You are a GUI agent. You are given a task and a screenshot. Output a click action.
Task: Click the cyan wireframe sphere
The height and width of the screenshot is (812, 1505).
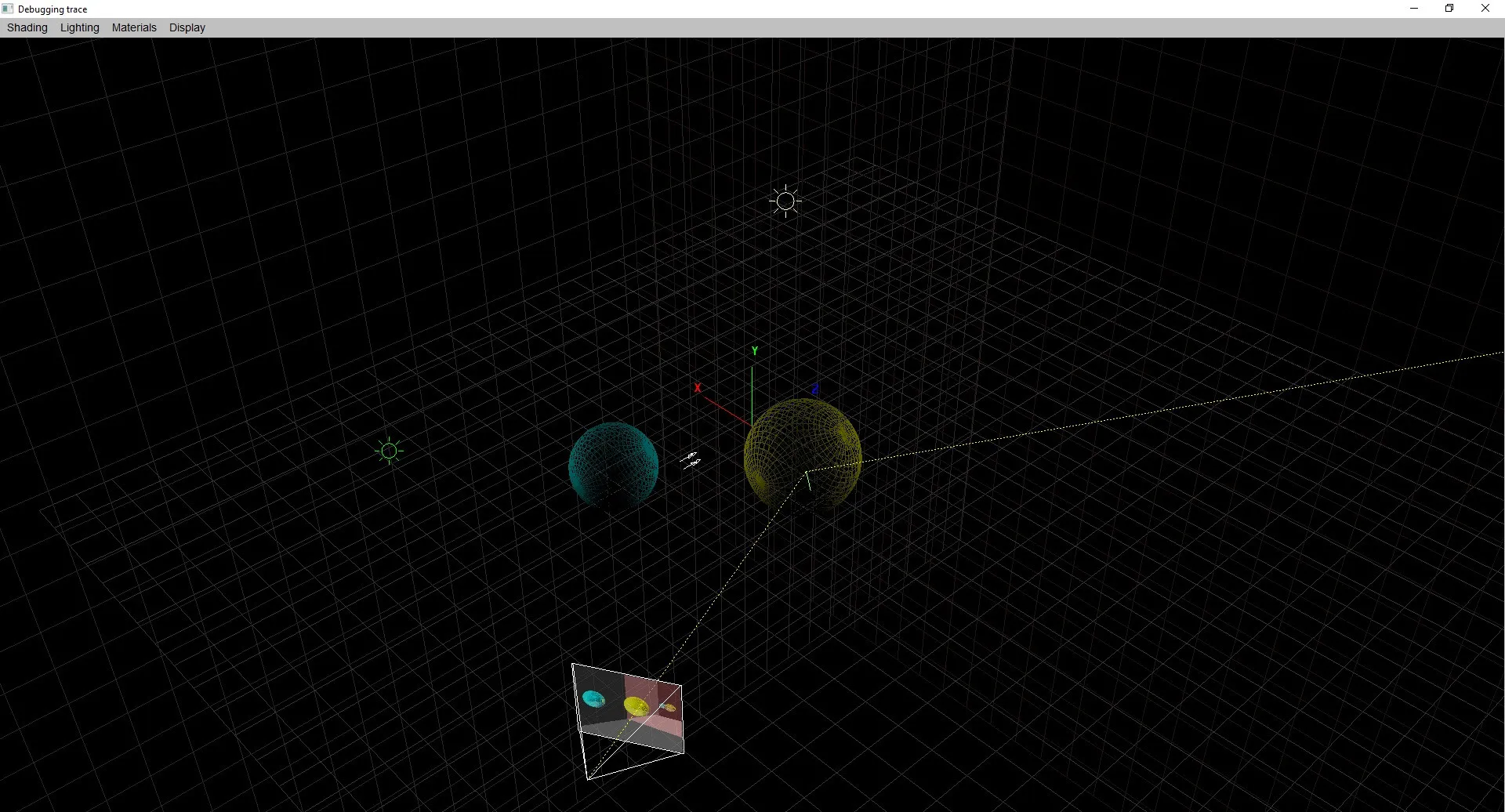coord(614,466)
